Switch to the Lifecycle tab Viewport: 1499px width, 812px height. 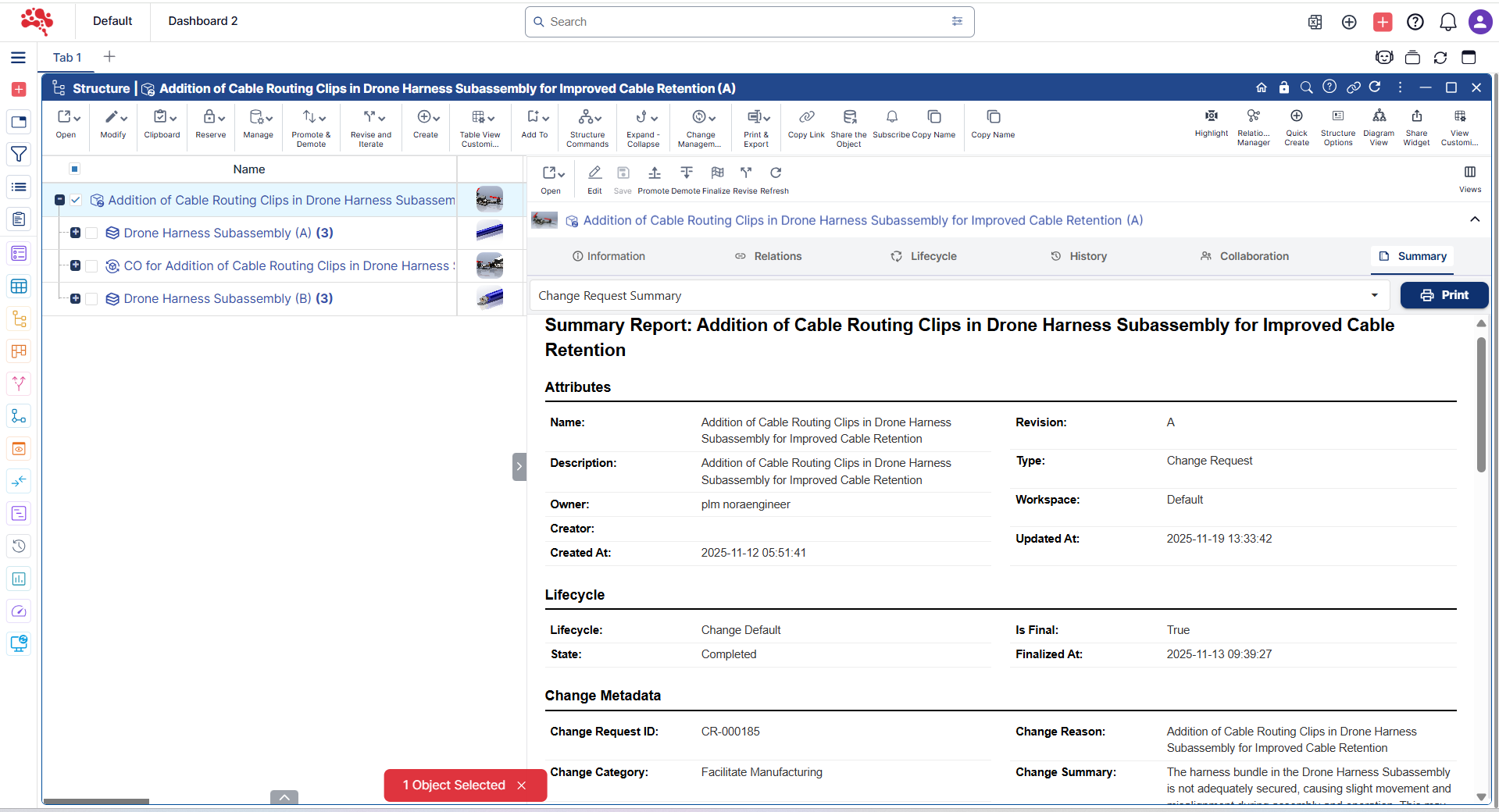tap(924, 256)
